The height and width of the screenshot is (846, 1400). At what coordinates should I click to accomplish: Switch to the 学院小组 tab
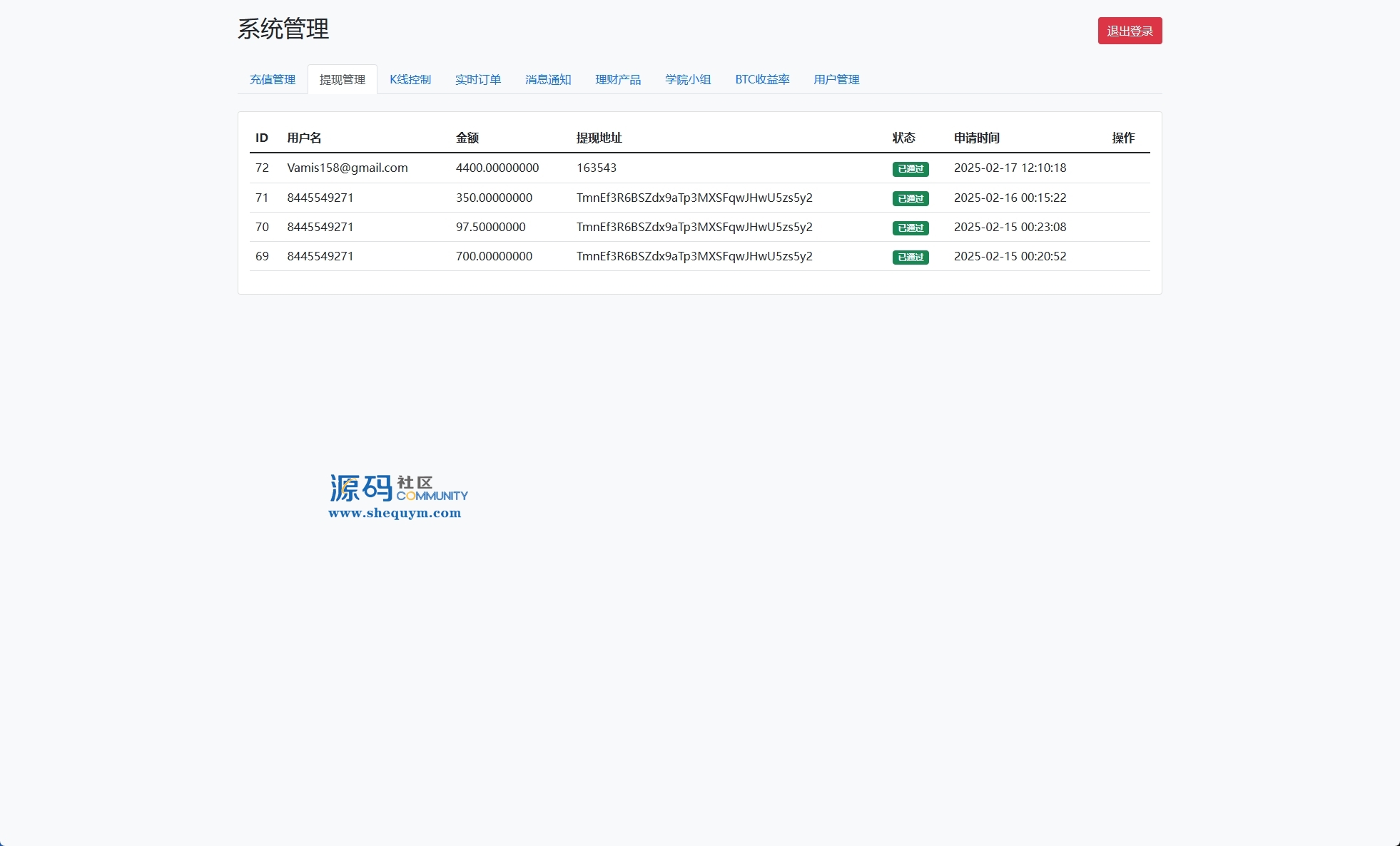[x=688, y=79]
